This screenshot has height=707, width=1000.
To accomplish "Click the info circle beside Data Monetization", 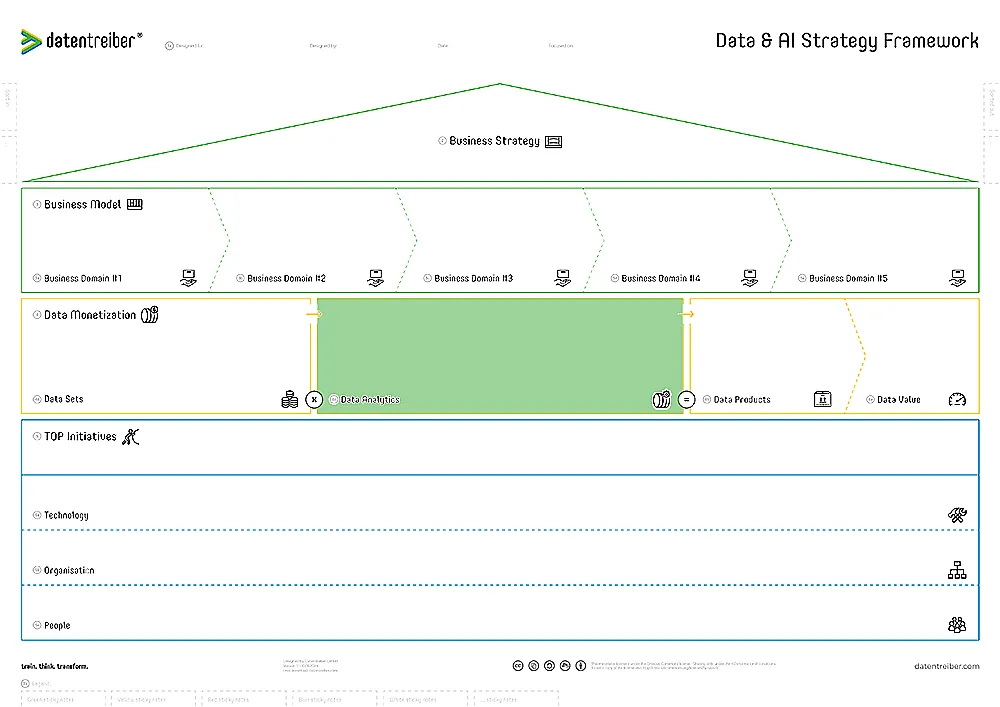I will click(x=37, y=315).
